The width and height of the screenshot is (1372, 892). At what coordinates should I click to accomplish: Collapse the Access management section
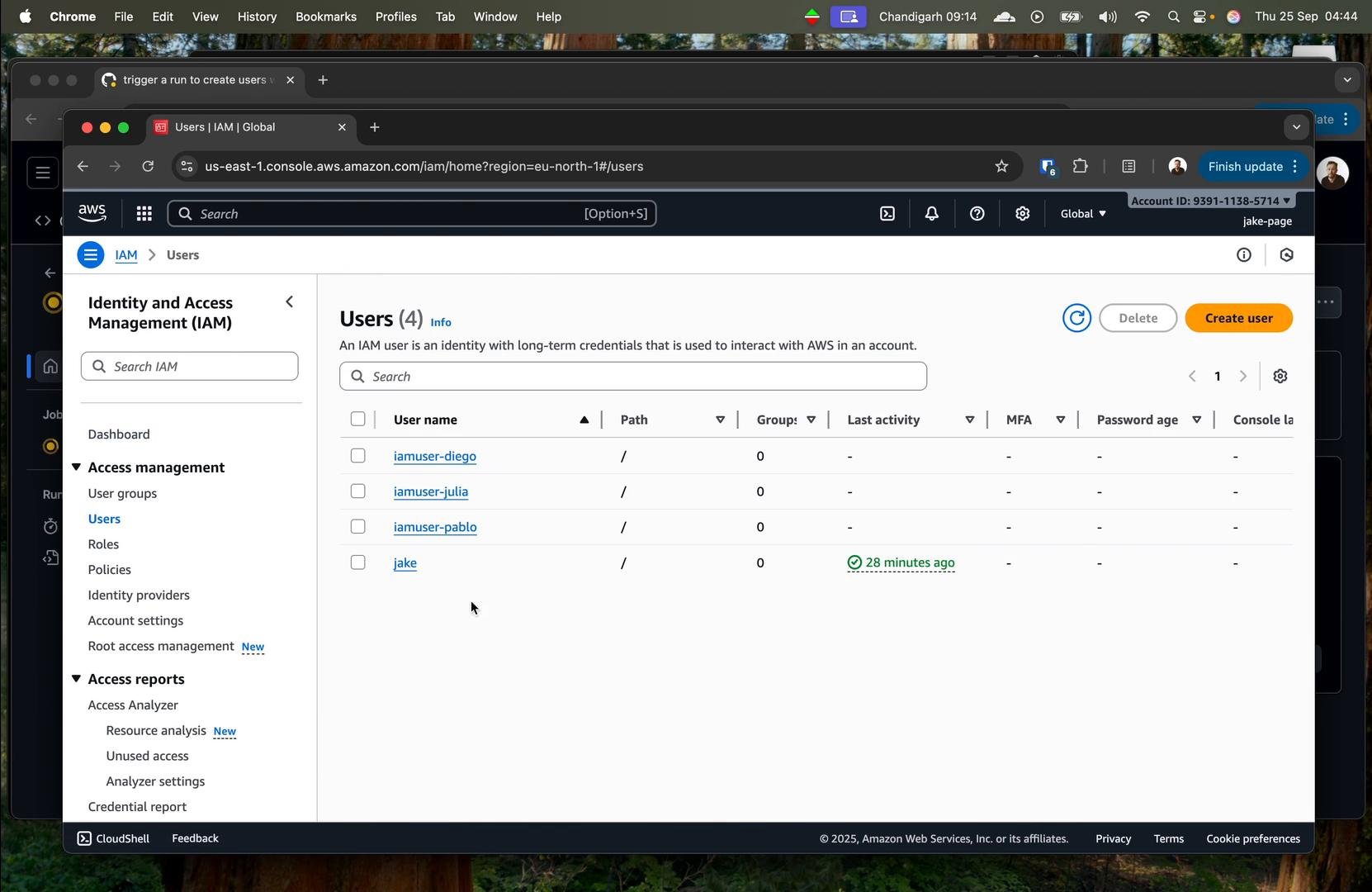[76, 467]
